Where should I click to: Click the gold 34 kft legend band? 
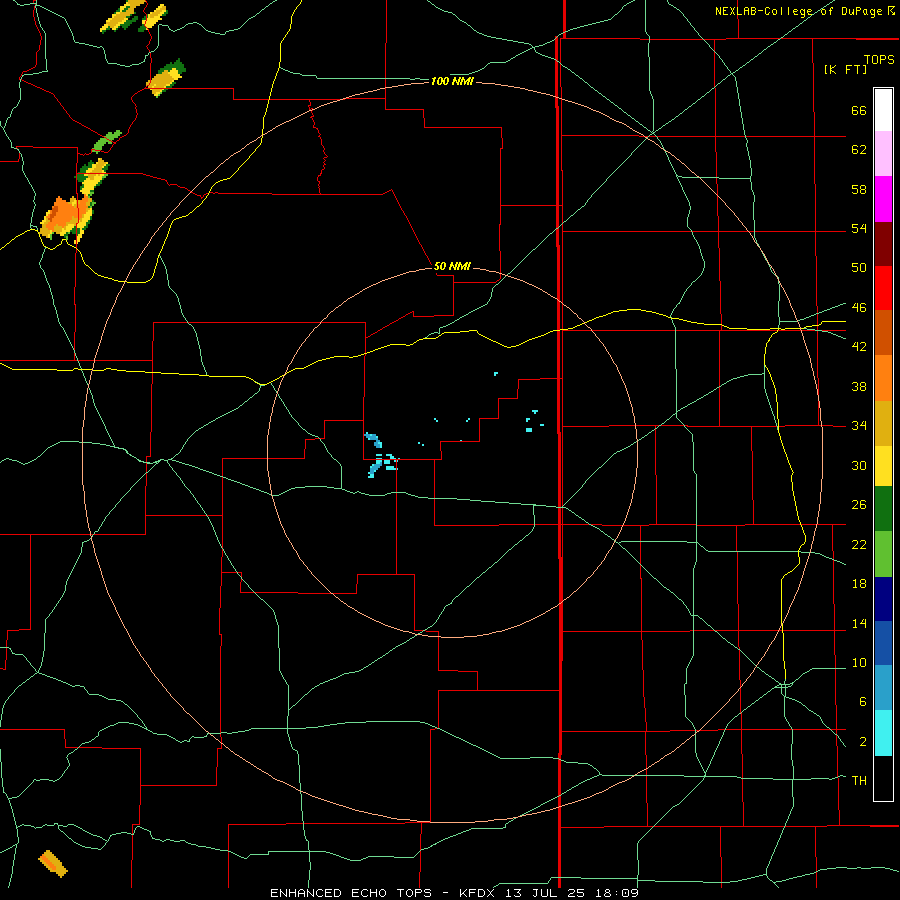click(x=883, y=423)
